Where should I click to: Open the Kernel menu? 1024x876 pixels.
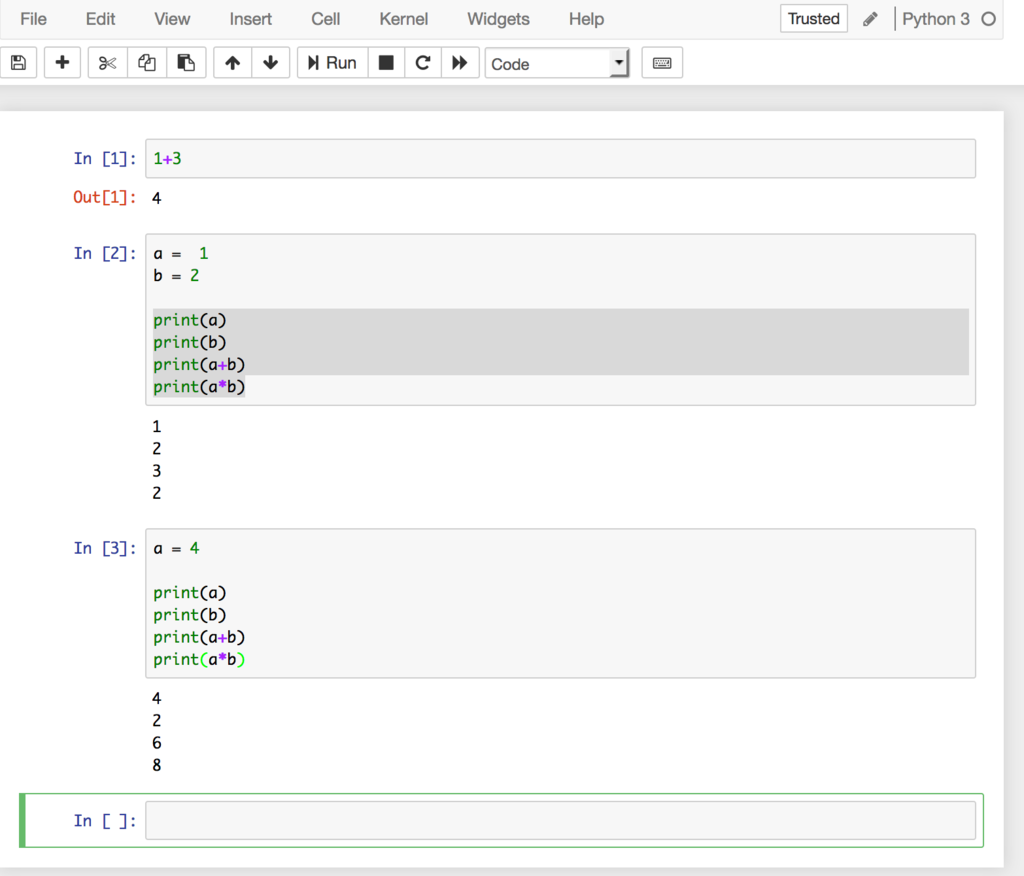pyautogui.click(x=403, y=19)
